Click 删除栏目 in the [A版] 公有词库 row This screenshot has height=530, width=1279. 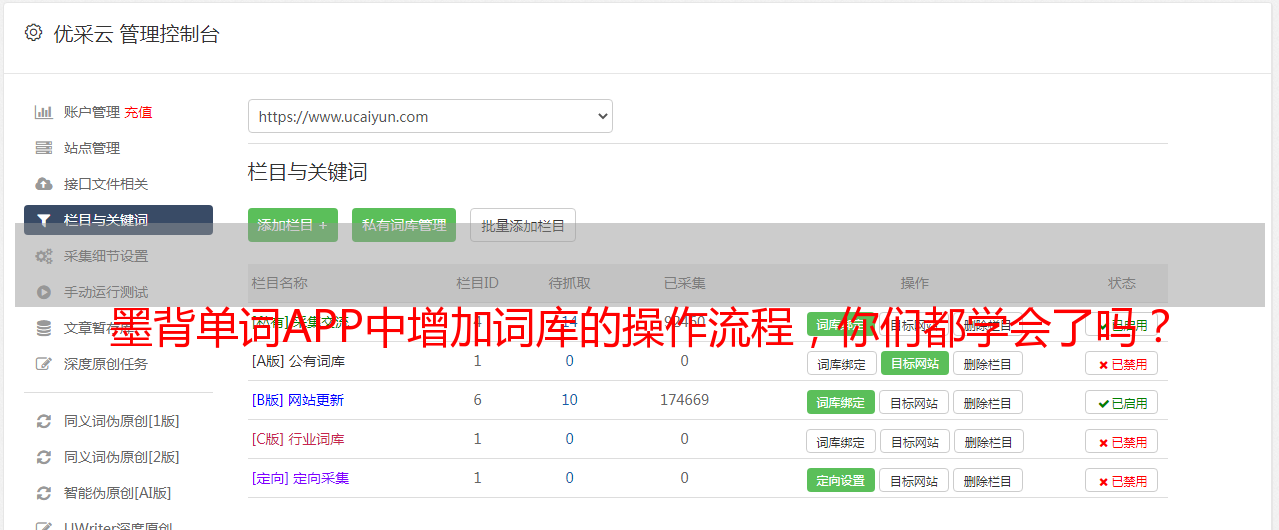[988, 363]
